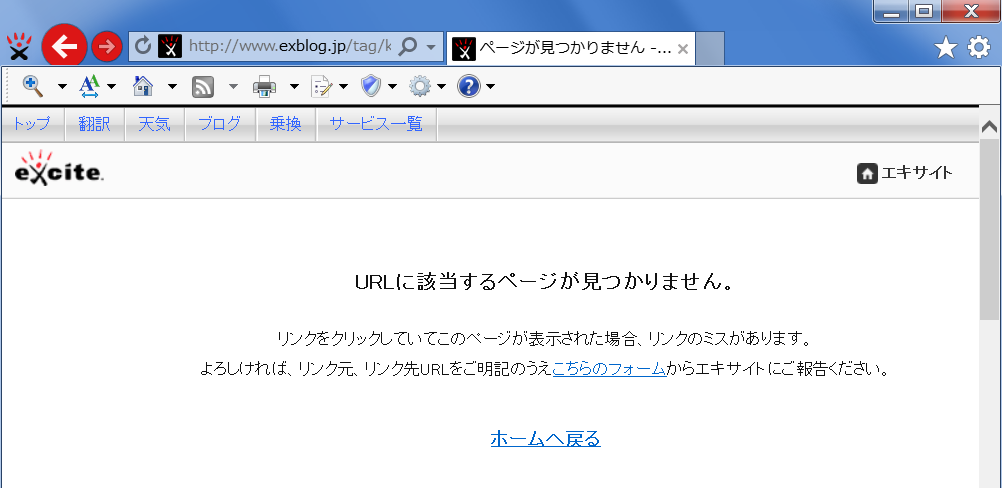This screenshot has width=1002, height=488.
Task: Open the address bar dropdown arrow
Action: coord(431,47)
